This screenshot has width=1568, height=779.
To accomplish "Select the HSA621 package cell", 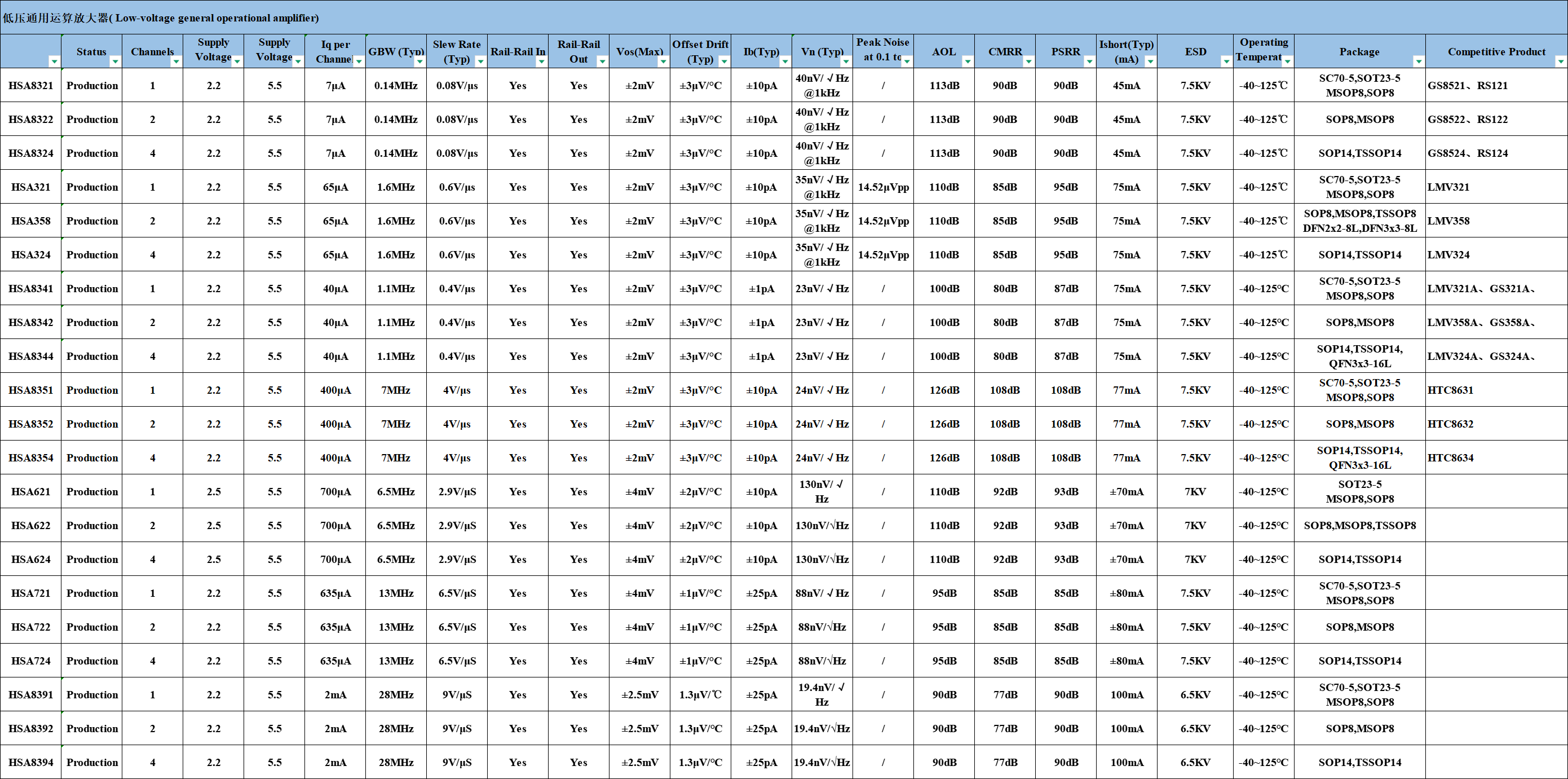I will click(1359, 491).
